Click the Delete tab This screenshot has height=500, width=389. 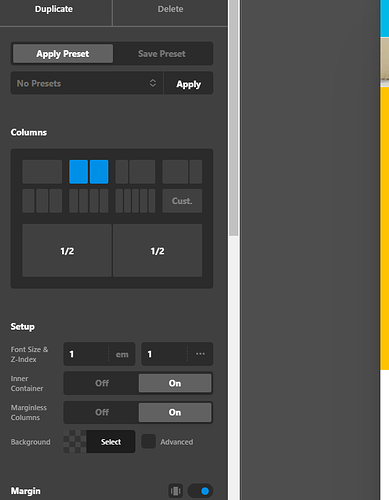pos(170,9)
